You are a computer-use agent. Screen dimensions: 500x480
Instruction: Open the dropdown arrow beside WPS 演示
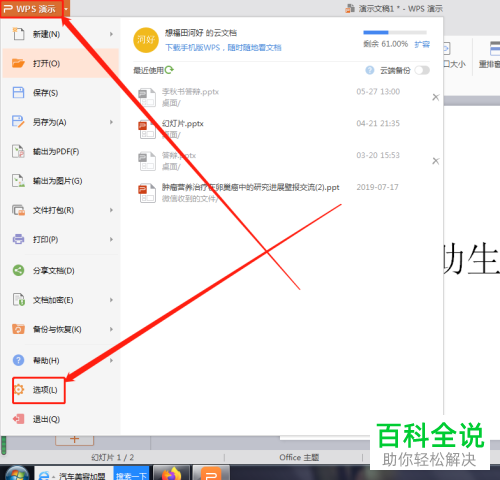click(x=66, y=9)
